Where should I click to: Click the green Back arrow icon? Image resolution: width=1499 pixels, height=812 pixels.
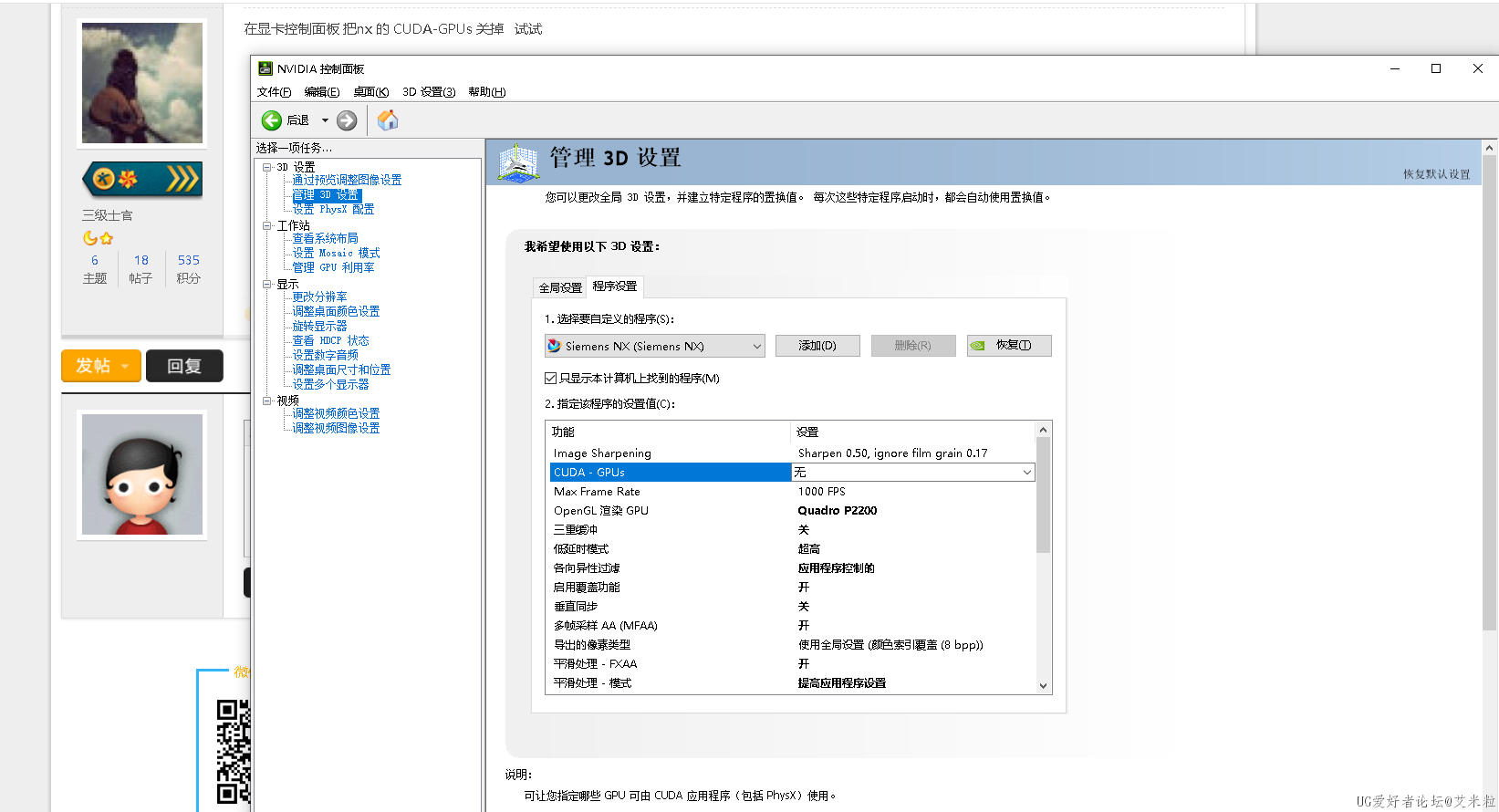272,120
